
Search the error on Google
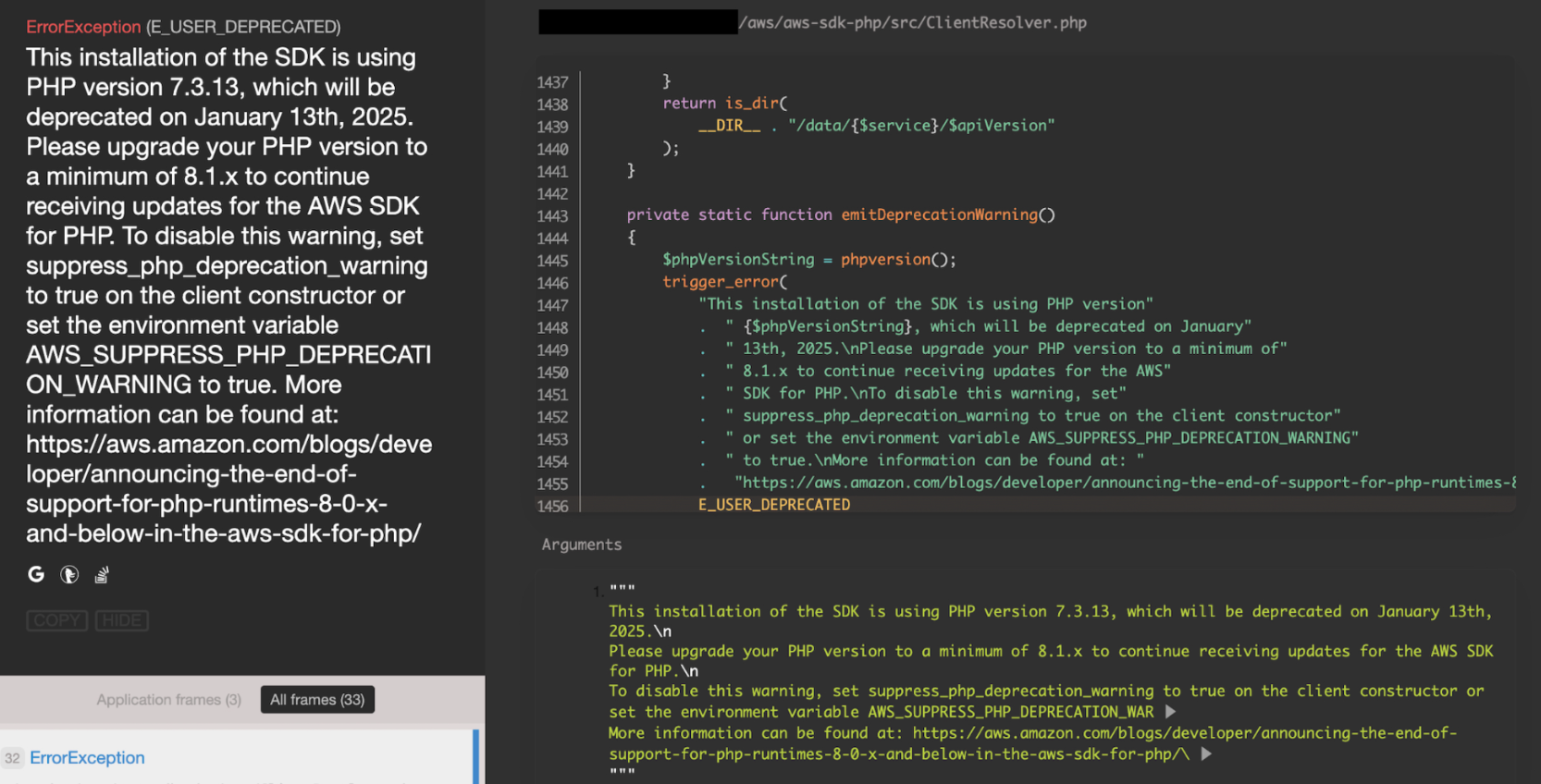coord(36,574)
